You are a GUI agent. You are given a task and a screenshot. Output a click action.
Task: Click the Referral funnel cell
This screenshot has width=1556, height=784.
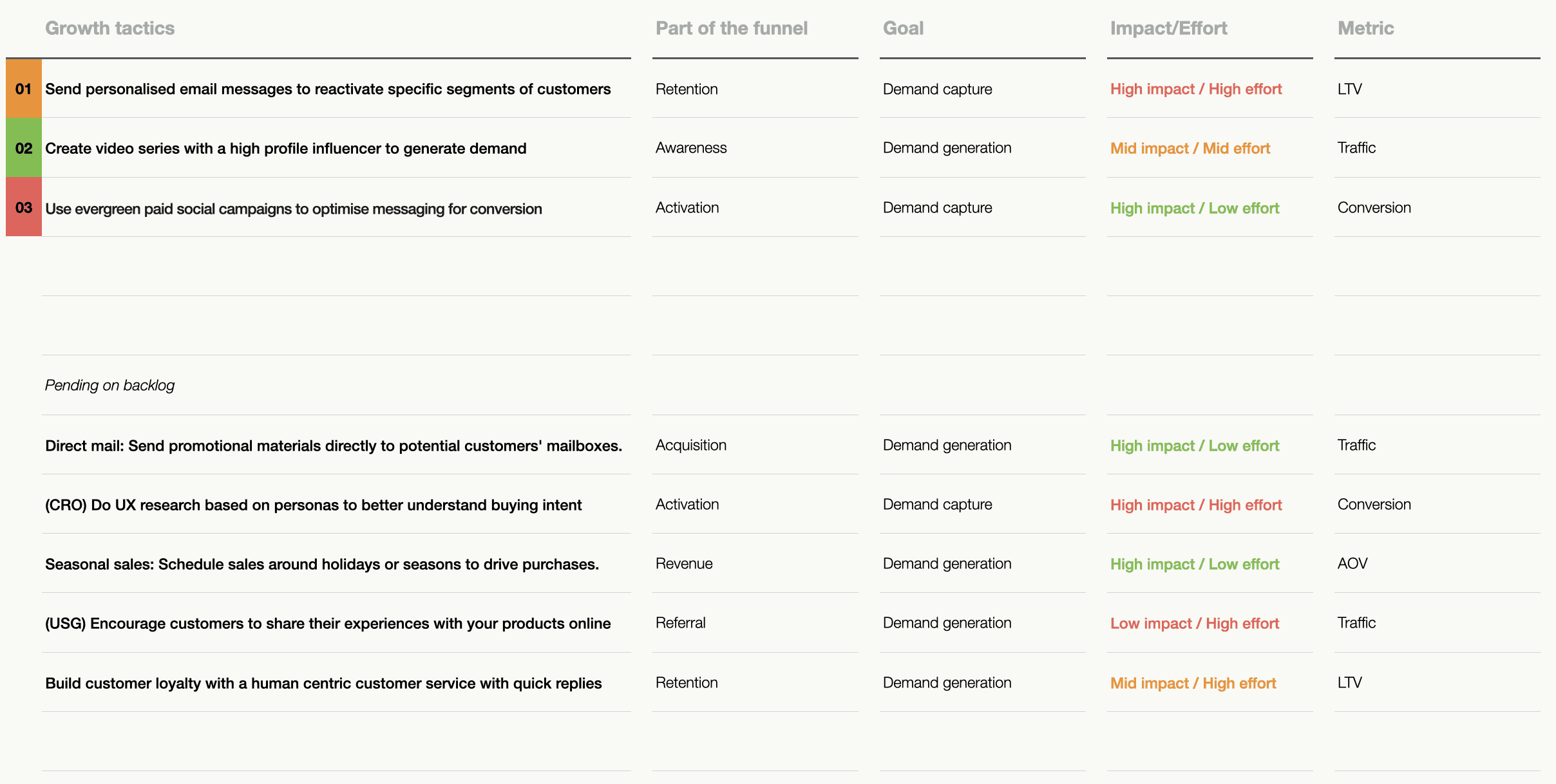click(x=680, y=622)
